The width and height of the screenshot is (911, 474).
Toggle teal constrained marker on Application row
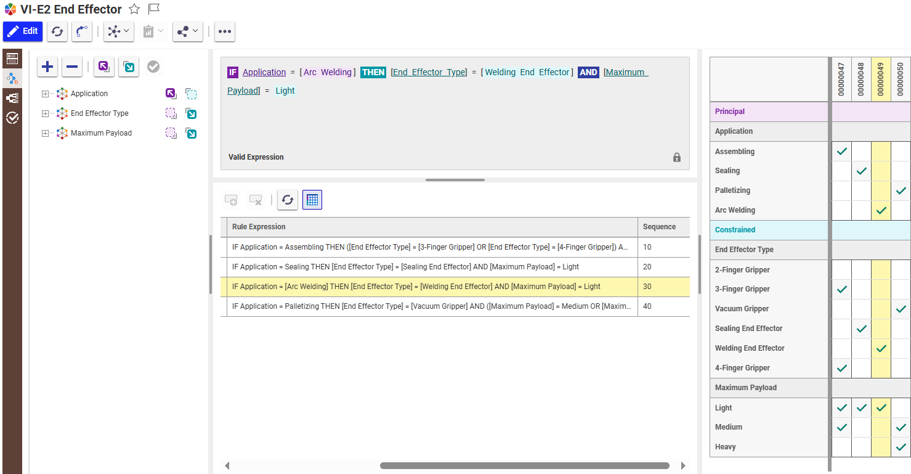[191, 94]
